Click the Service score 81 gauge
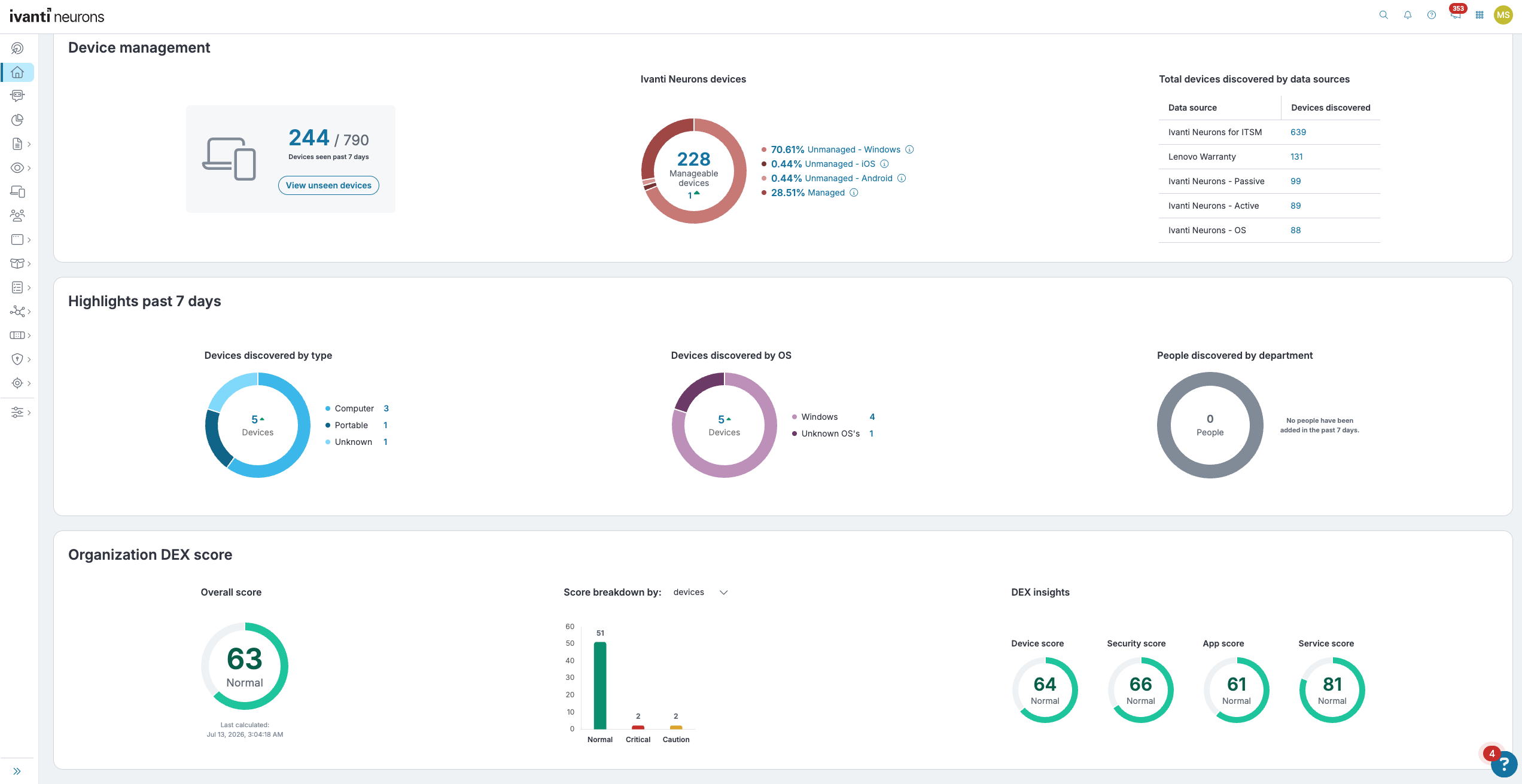 pos(1332,690)
